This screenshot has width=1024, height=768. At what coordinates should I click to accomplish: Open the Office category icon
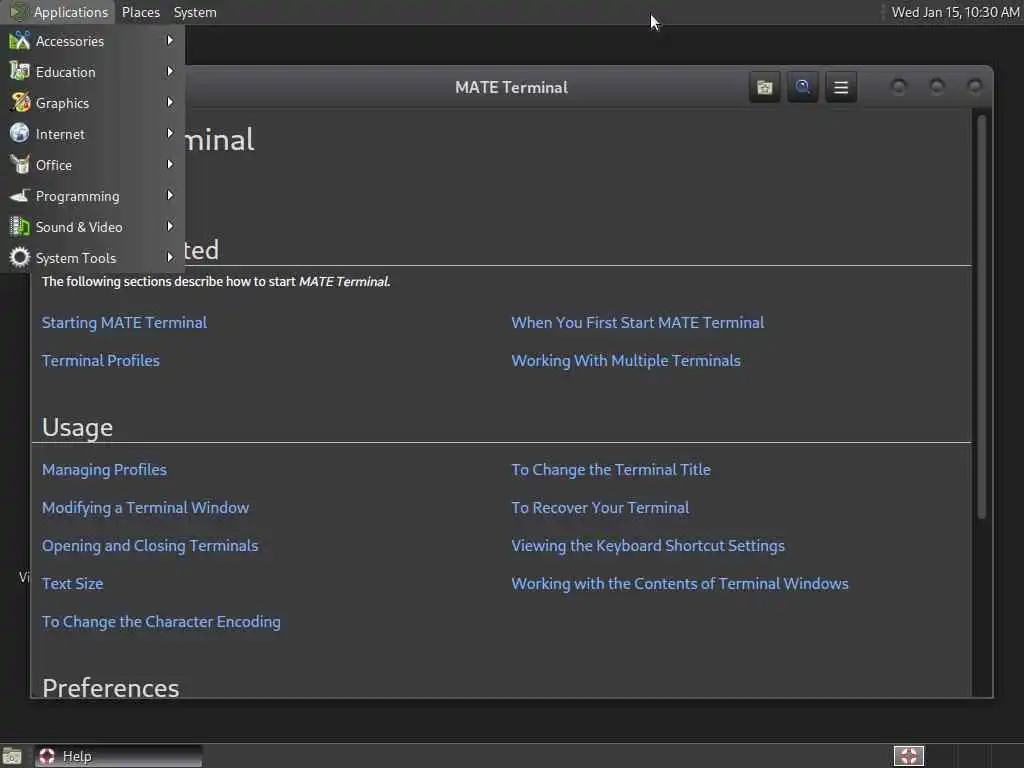point(20,165)
